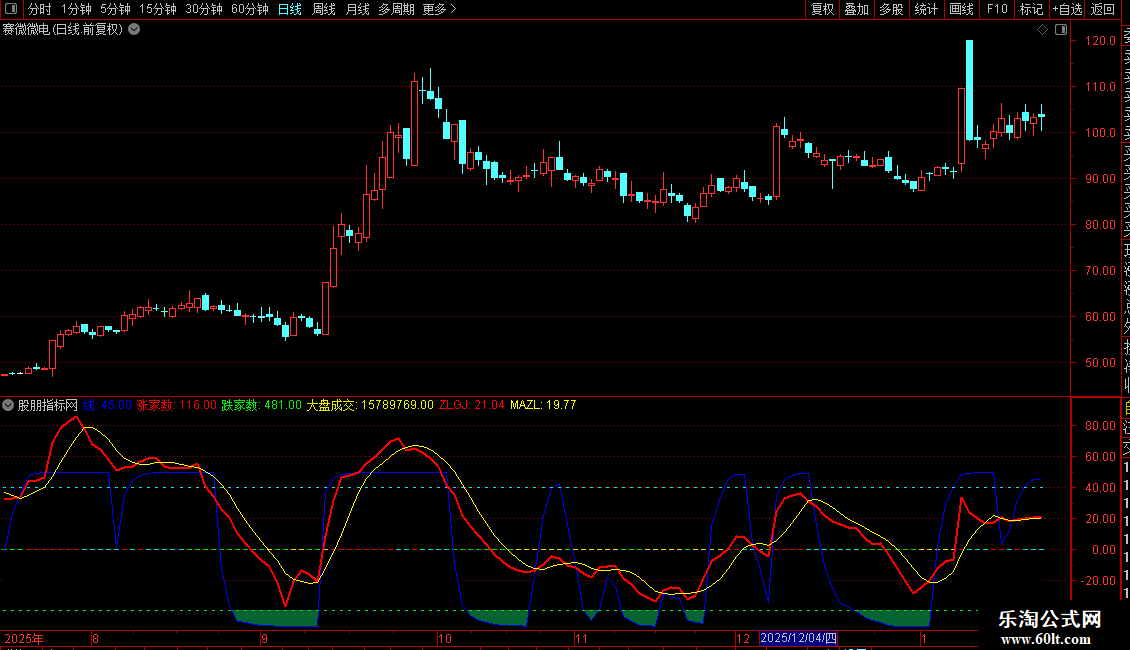The height and width of the screenshot is (650, 1130).
Task: Expand the 更多 periods menu
Action: 439,9
